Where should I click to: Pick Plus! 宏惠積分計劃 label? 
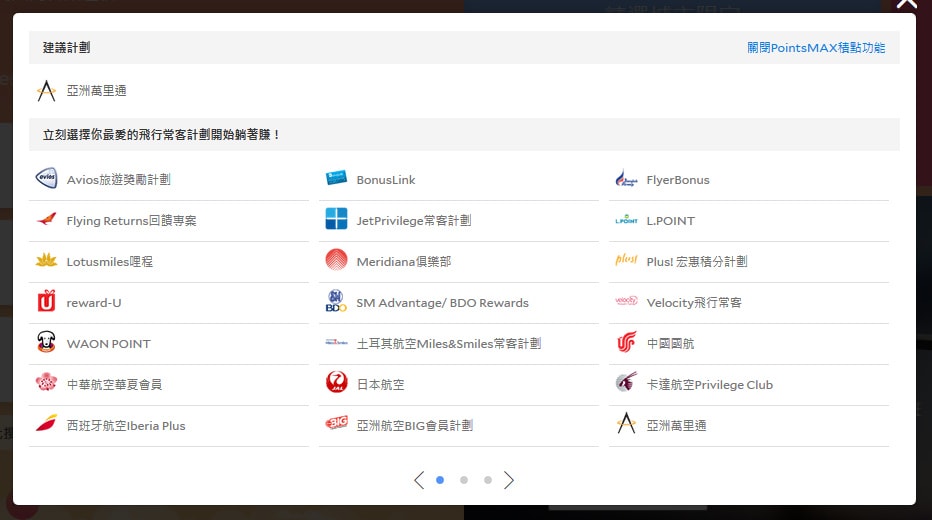coord(697,261)
